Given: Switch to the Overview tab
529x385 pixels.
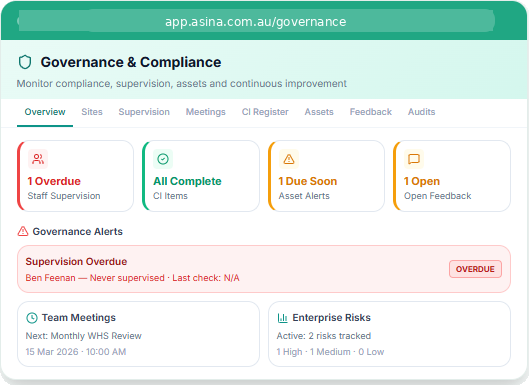Looking at the screenshot, I should click(45, 112).
